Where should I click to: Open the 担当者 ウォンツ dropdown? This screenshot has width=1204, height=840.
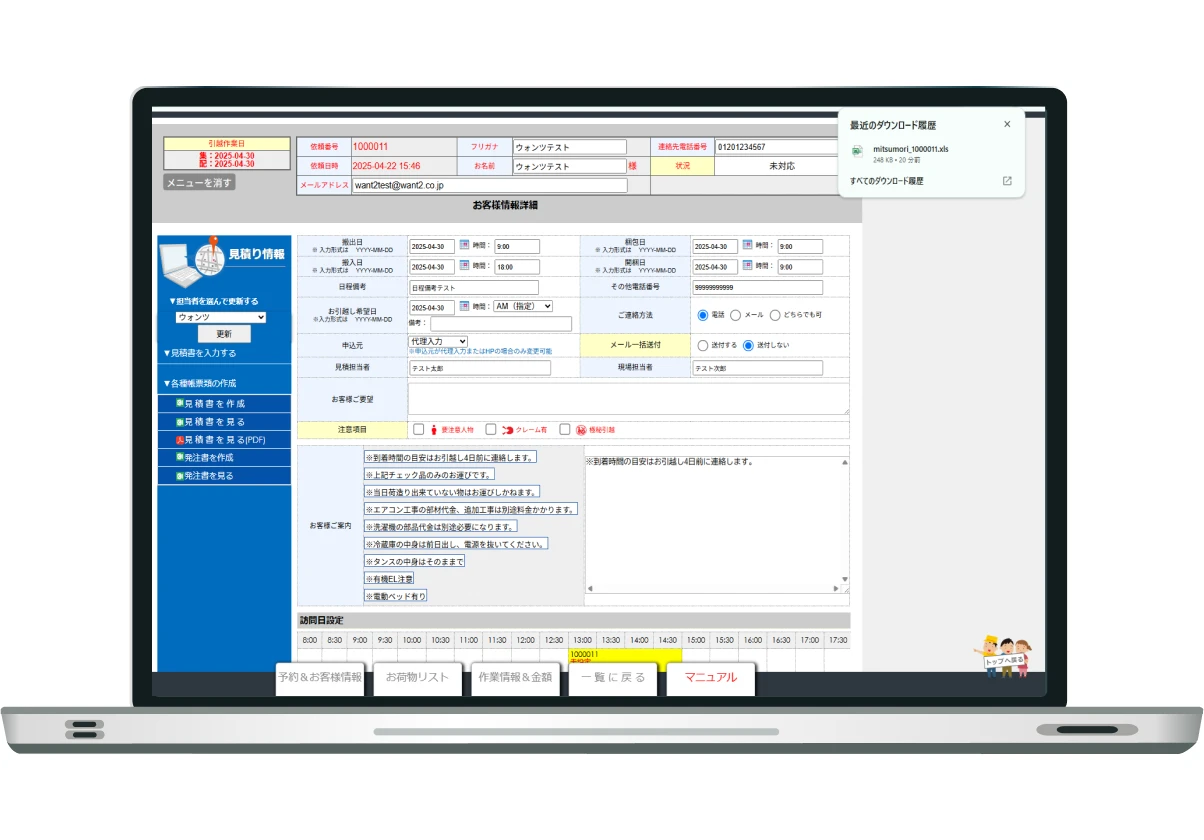pos(220,317)
